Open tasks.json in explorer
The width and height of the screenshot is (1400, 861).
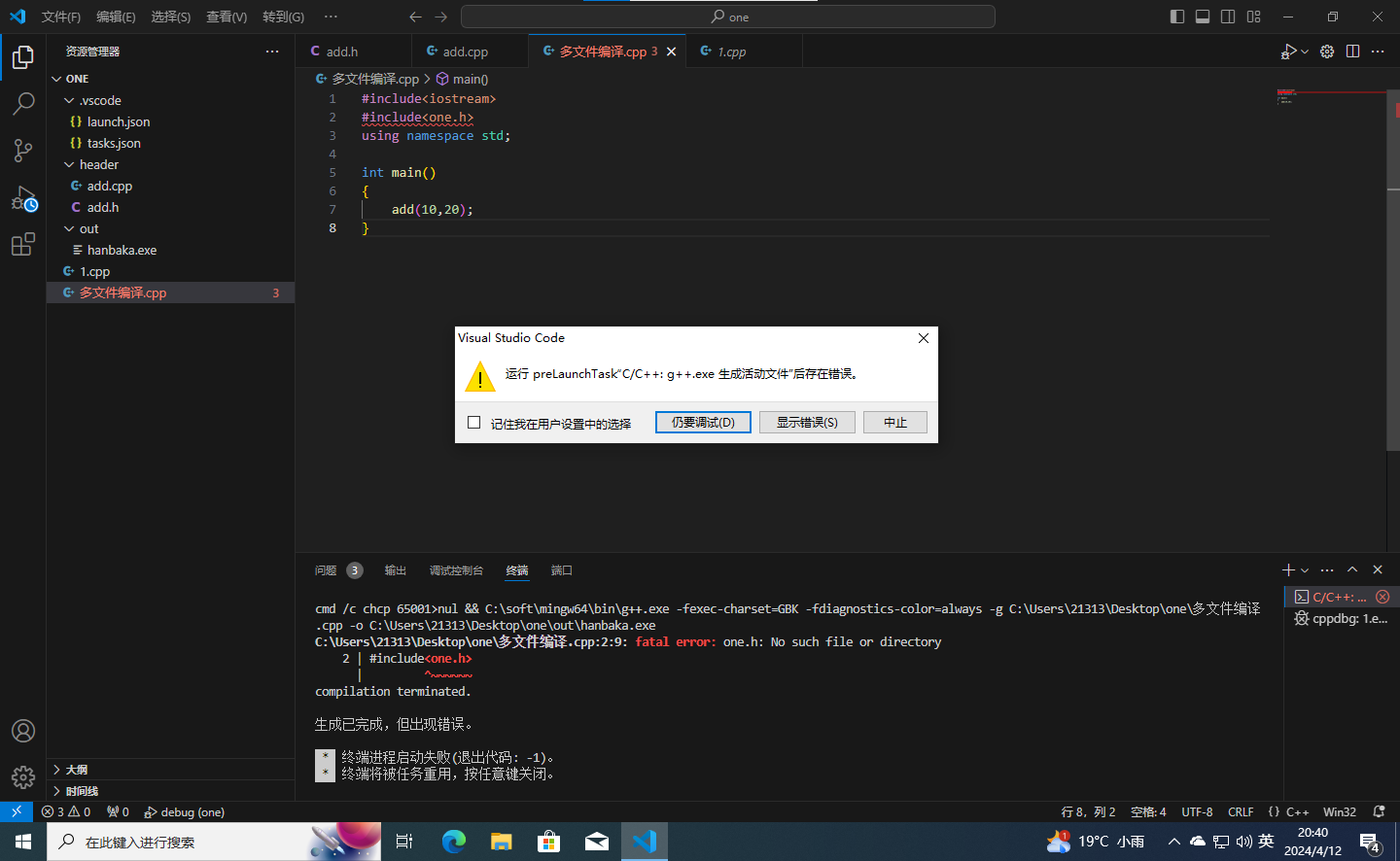tap(170, 143)
